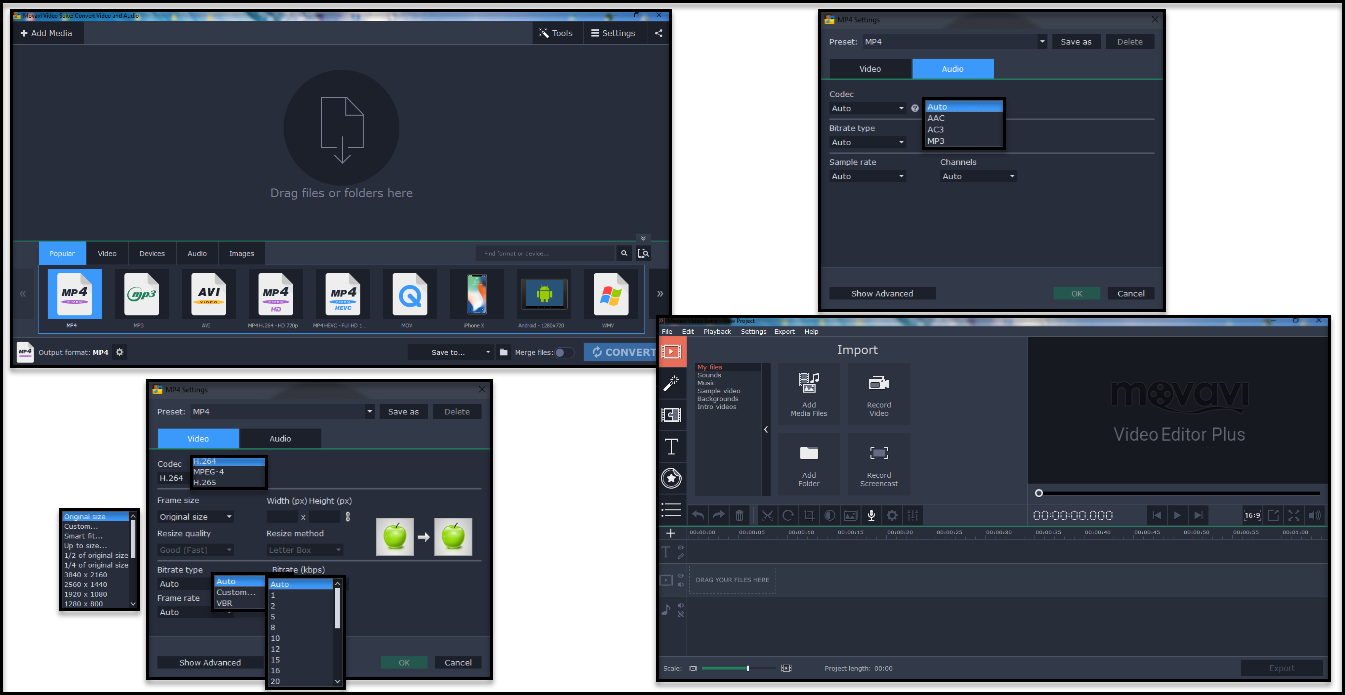Open the Transitions tab in Video Editor sidebar
The image size is (1345, 695).
coord(671,414)
